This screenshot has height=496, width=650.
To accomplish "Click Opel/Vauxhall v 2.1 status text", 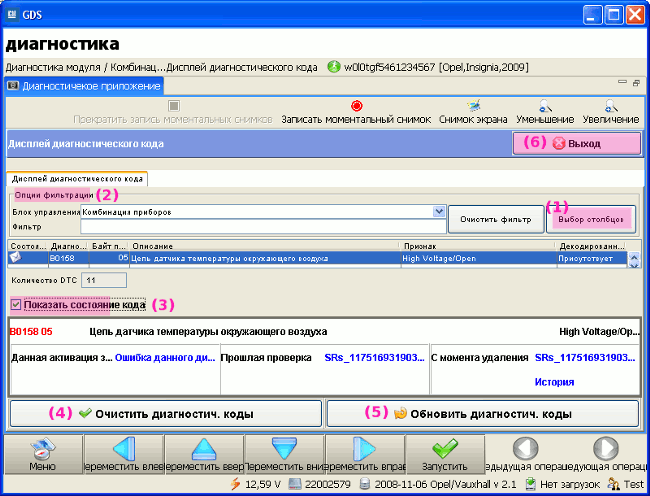I will [473, 484].
